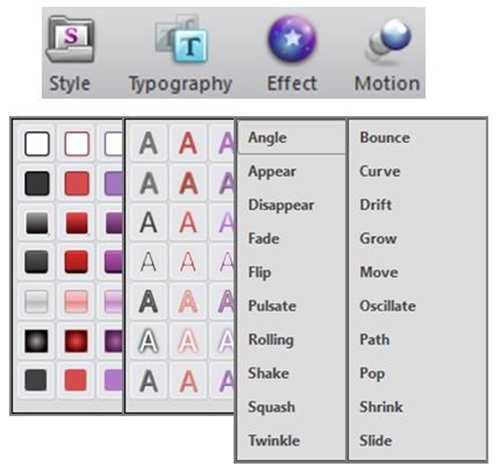This screenshot has height=473, width=500.
Task: Click the Typography icon
Action: 182,38
